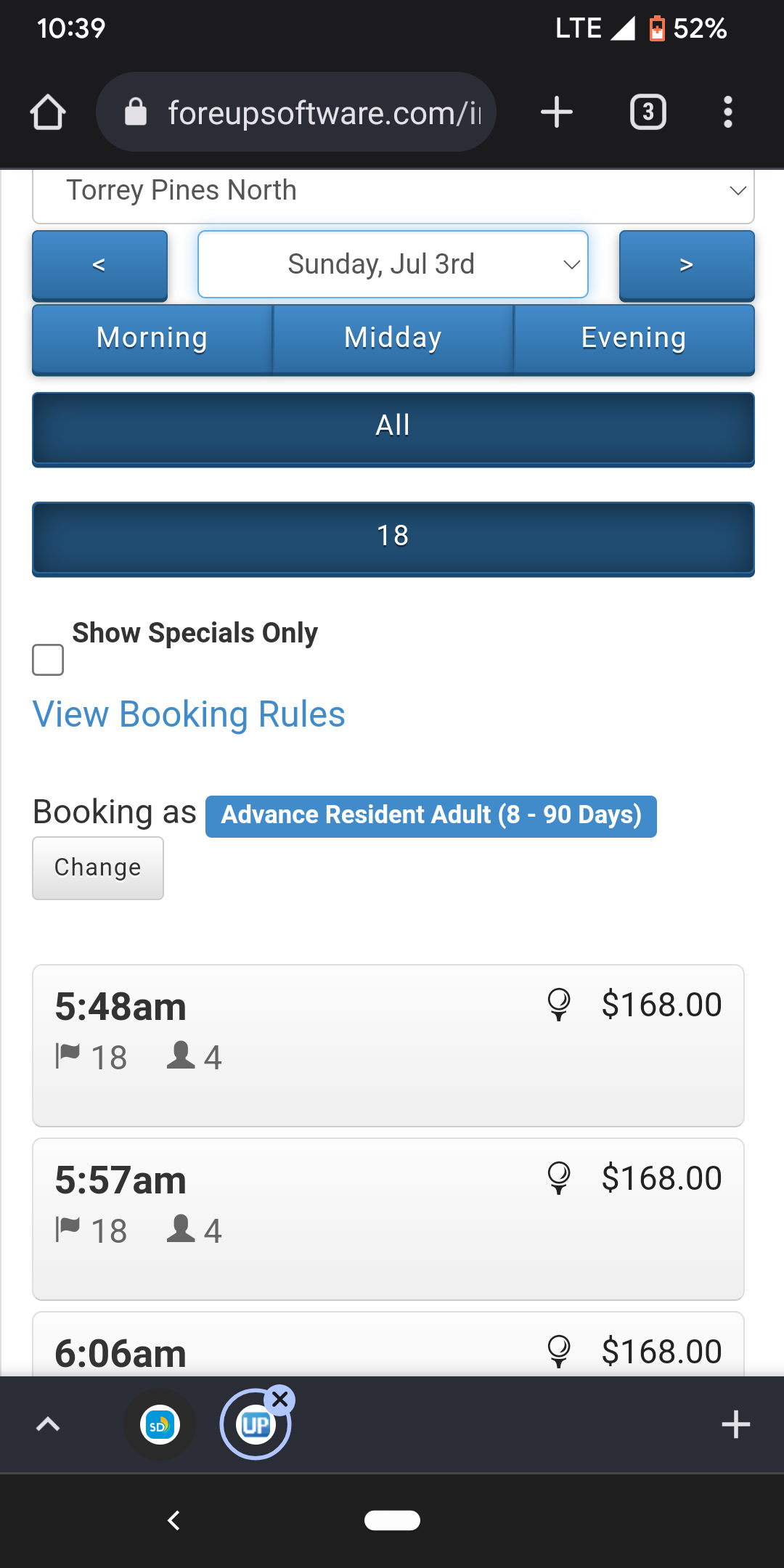
Task: Open the Torrey Pines North course dropdown
Action: coord(393,192)
